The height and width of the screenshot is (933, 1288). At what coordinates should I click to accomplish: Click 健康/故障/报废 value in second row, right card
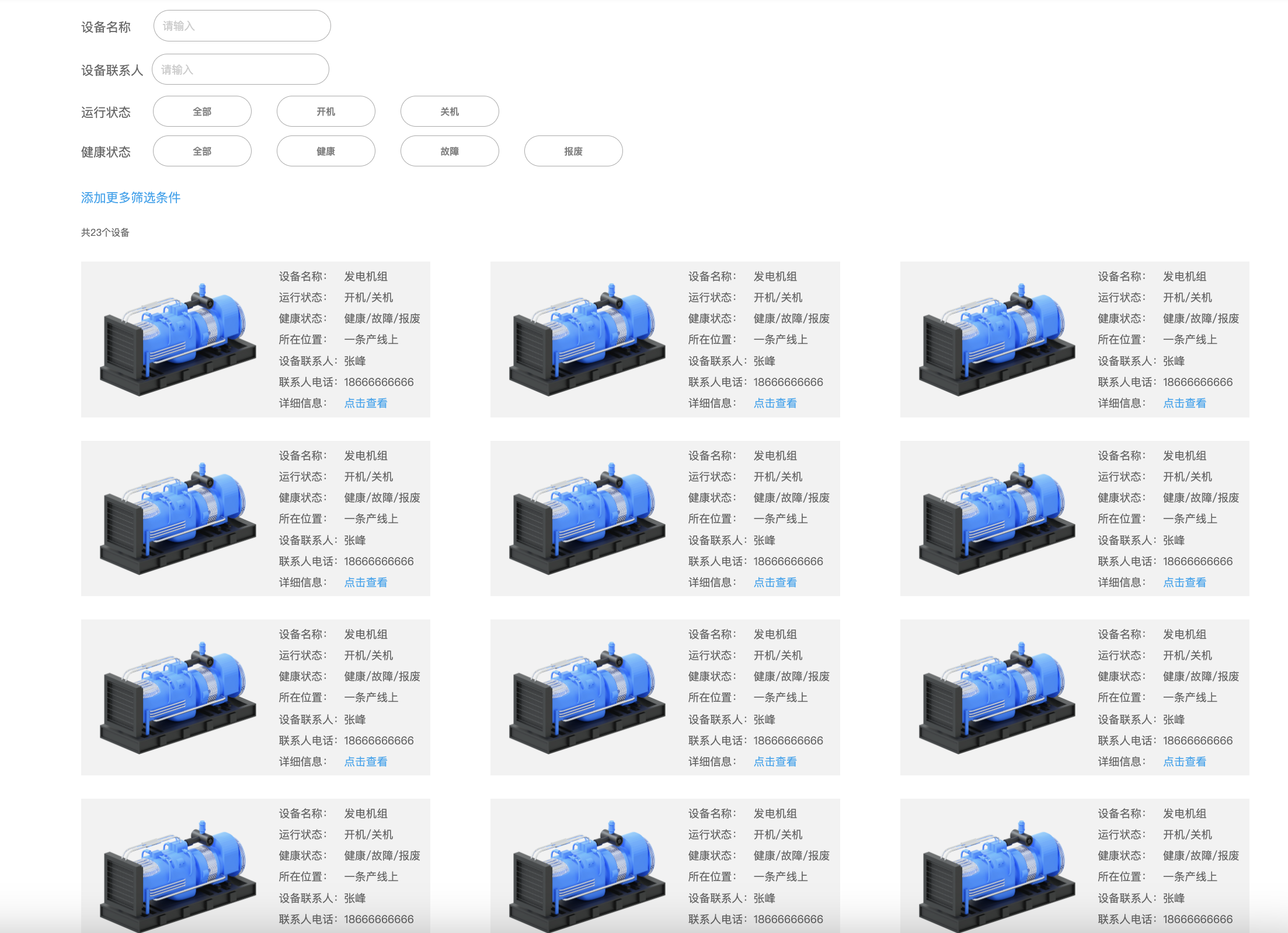[x=1201, y=497]
